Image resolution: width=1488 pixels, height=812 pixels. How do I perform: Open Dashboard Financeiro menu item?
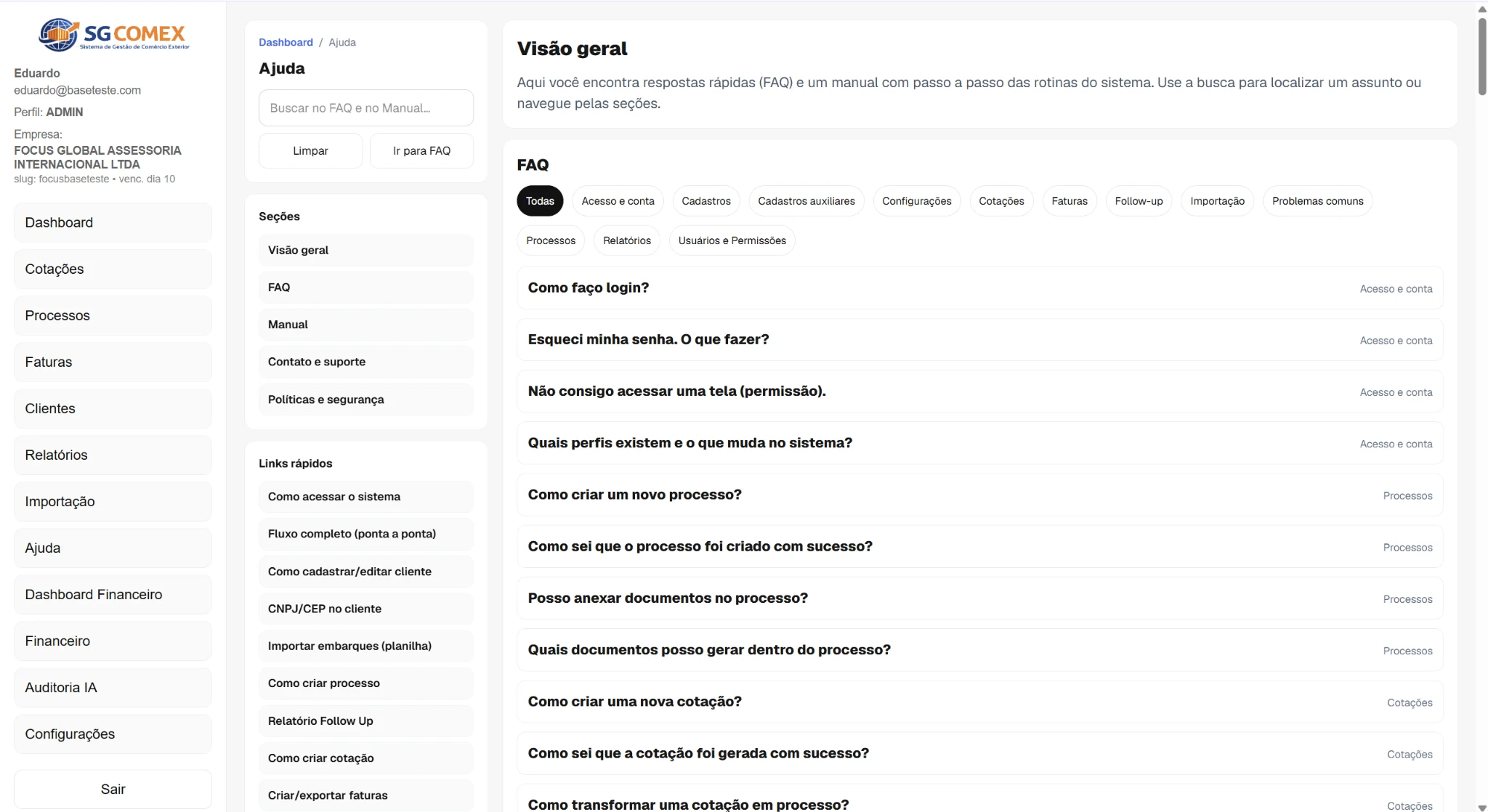pos(113,594)
